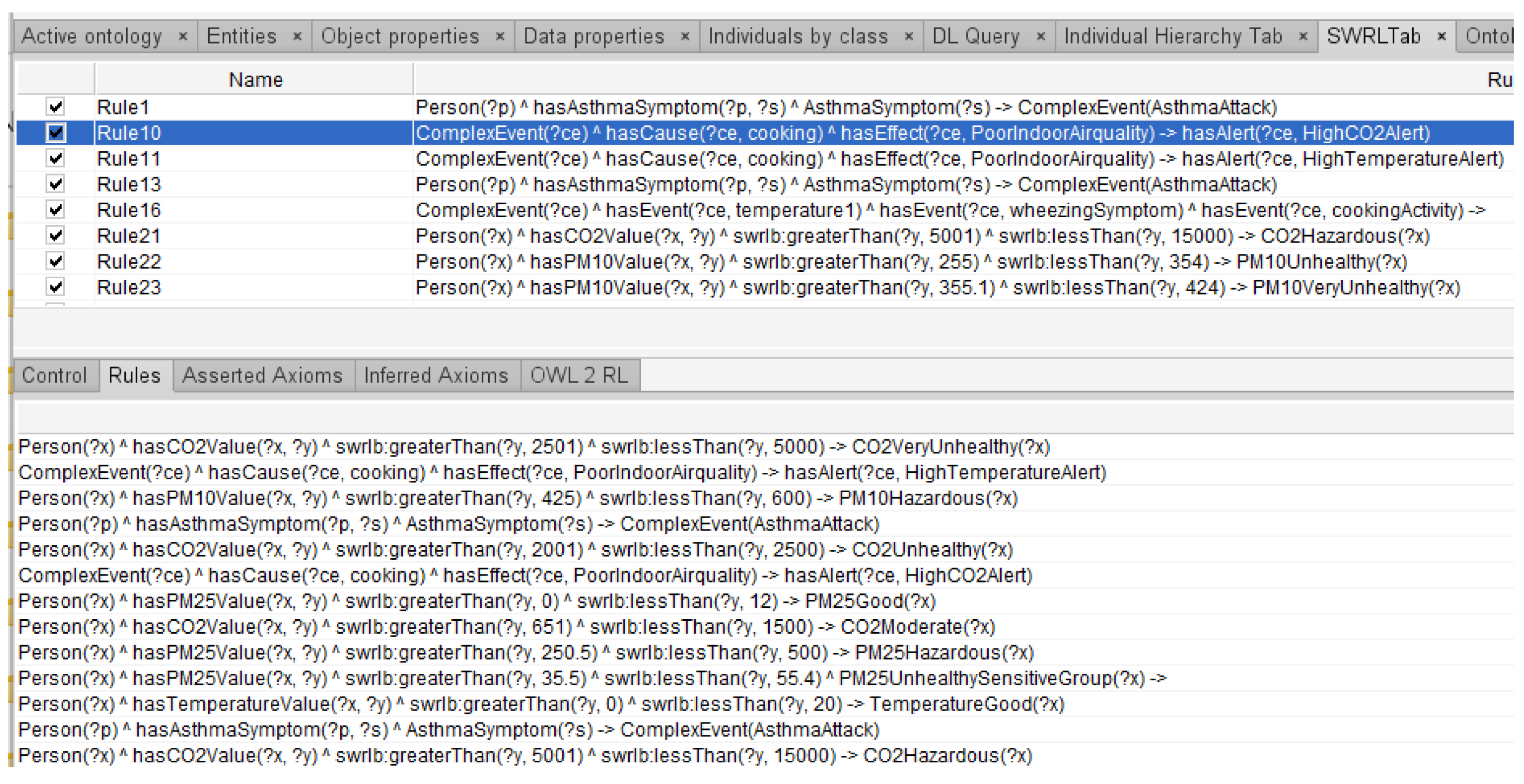This screenshot has width=1524, height=784.
Task: Sort rules by the Name column header
Action: pos(255,80)
